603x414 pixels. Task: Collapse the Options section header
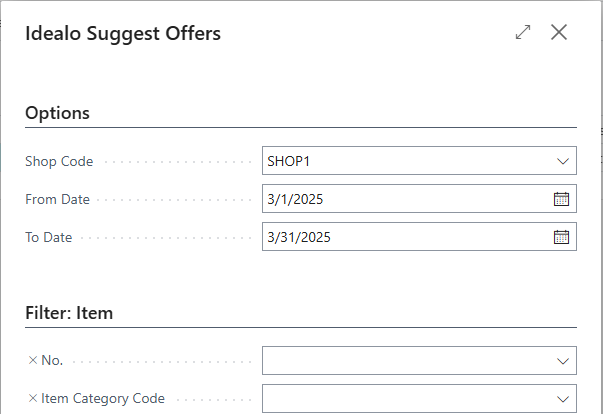click(58, 113)
